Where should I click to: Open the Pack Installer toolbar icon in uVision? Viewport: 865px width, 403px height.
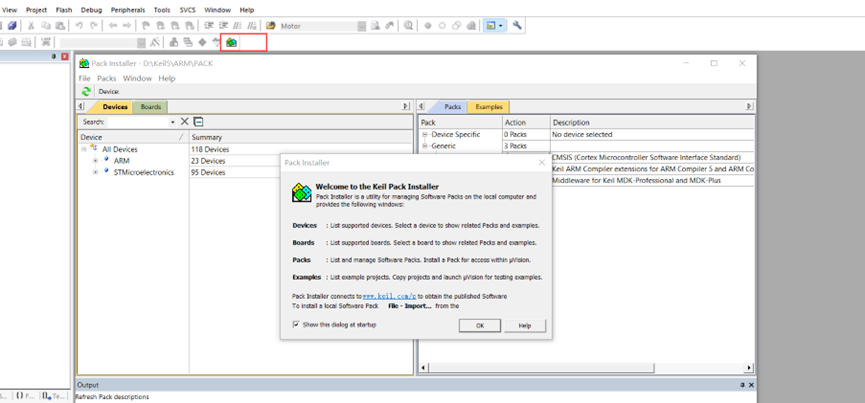231,42
